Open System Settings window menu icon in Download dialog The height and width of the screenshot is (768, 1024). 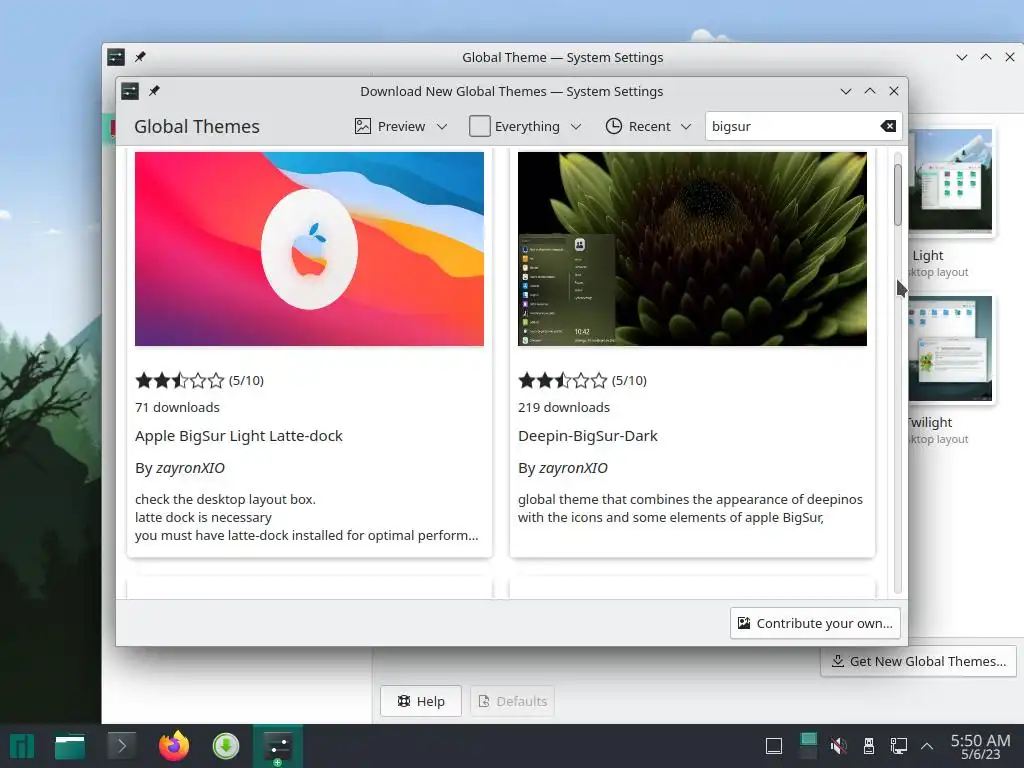tap(130, 91)
